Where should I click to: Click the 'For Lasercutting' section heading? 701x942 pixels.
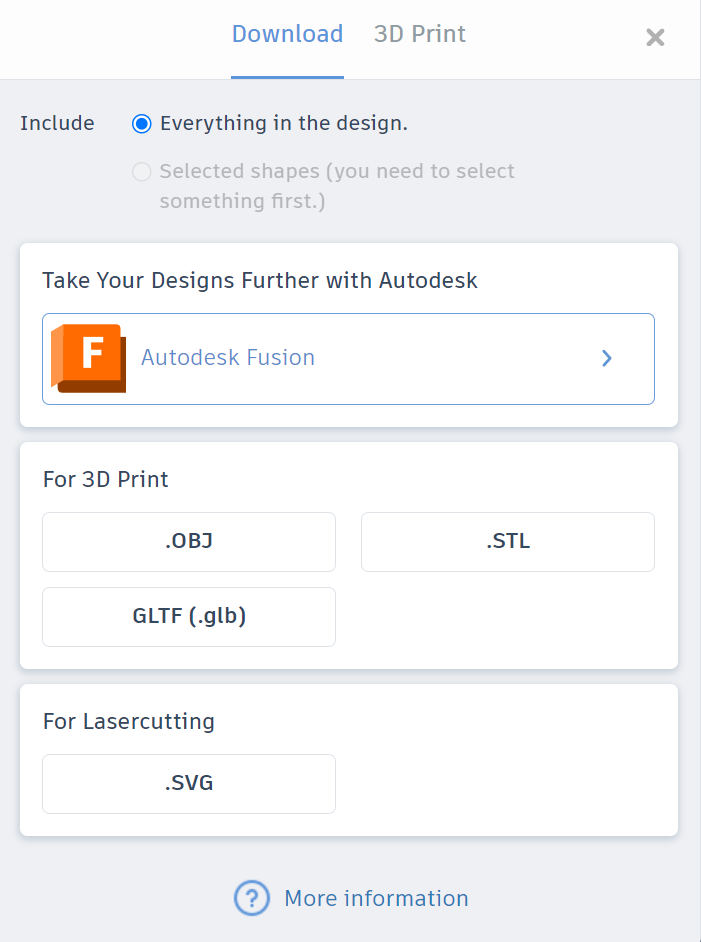(129, 721)
